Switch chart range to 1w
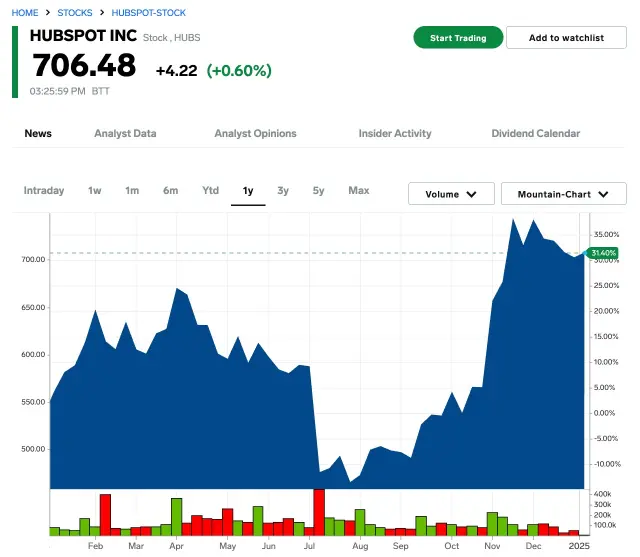 (95, 190)
